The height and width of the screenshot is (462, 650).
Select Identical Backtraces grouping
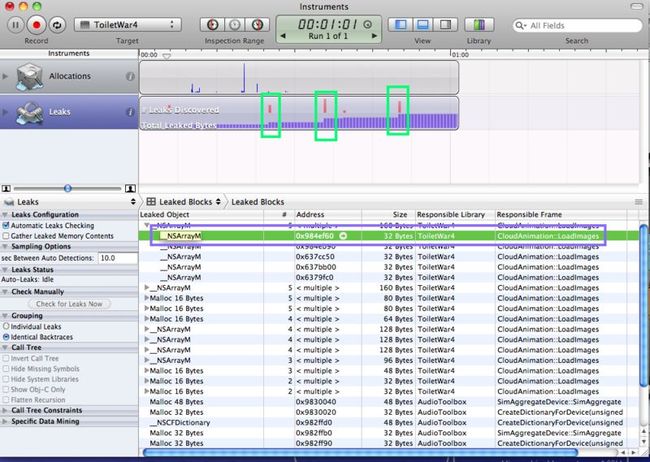(6, 337)
